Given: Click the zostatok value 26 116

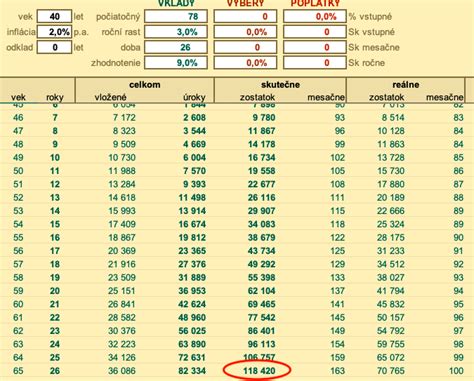Looking at the screenshot, I should click(262, 197).
